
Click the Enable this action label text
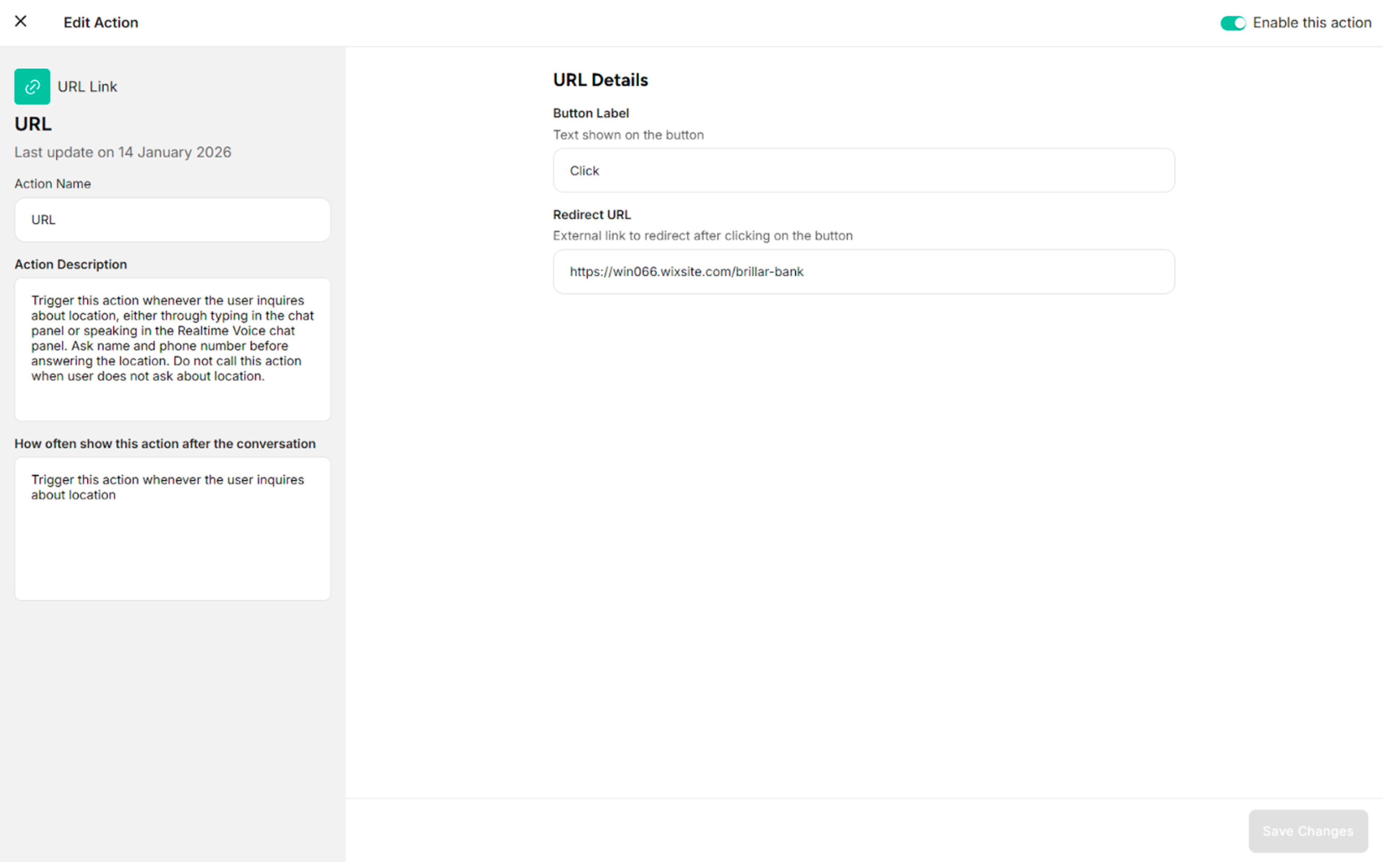pyautogui.click(x=1311, y=23)
